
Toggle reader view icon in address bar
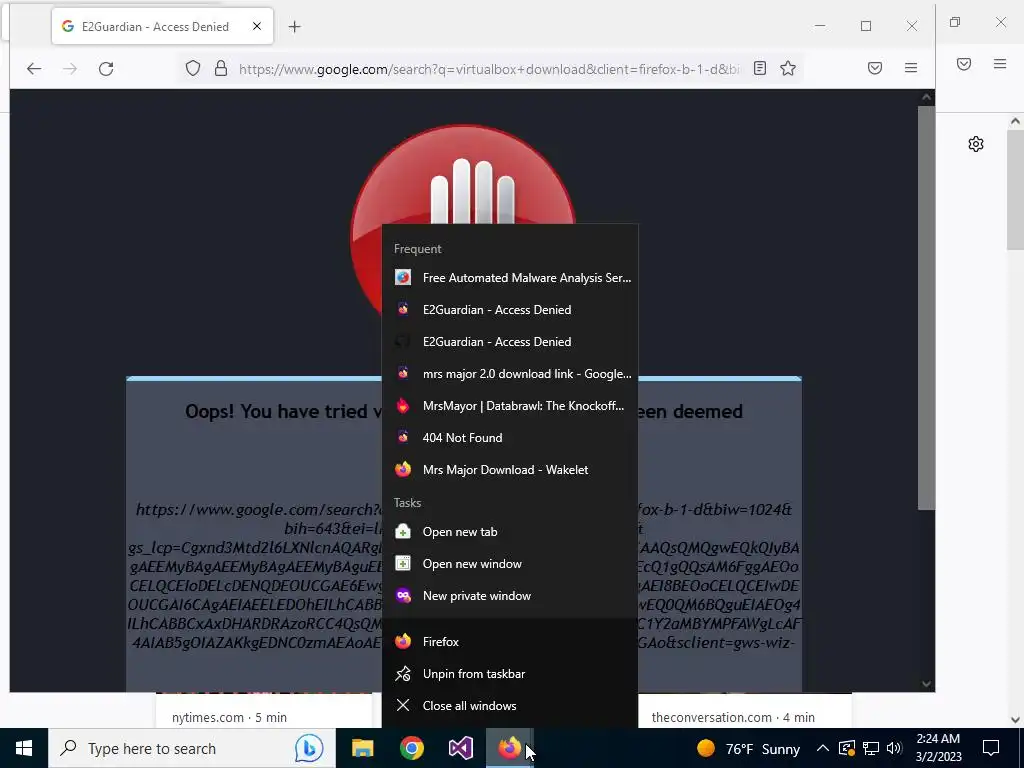pyautogui.click(x=760, y=69)
